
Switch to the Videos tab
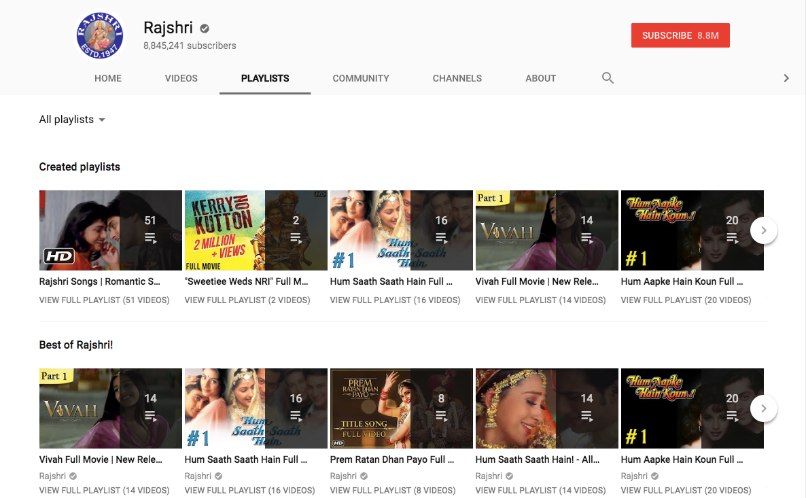pos(181,78)
